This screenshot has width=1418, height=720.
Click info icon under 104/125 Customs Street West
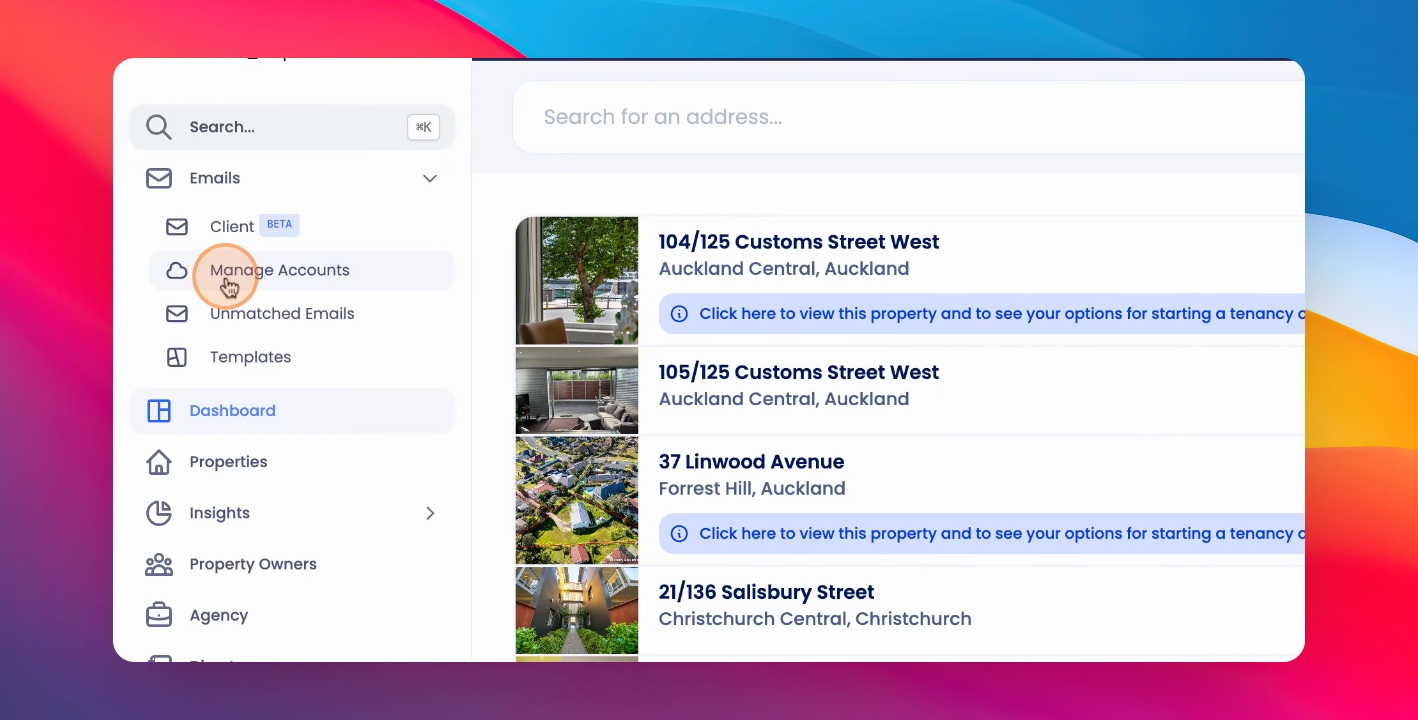point(679,314)
